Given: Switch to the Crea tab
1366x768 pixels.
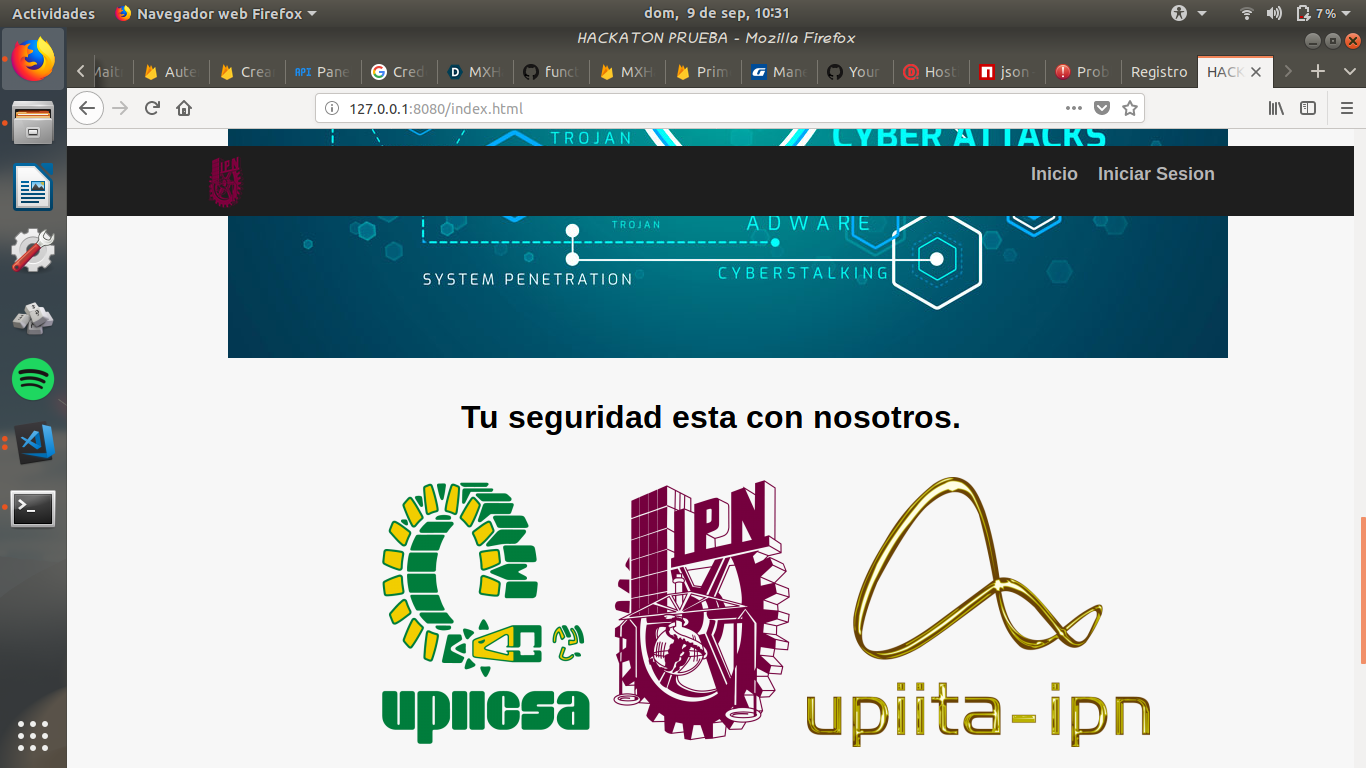Looking at the screenshot, I should tap(247, 72).
